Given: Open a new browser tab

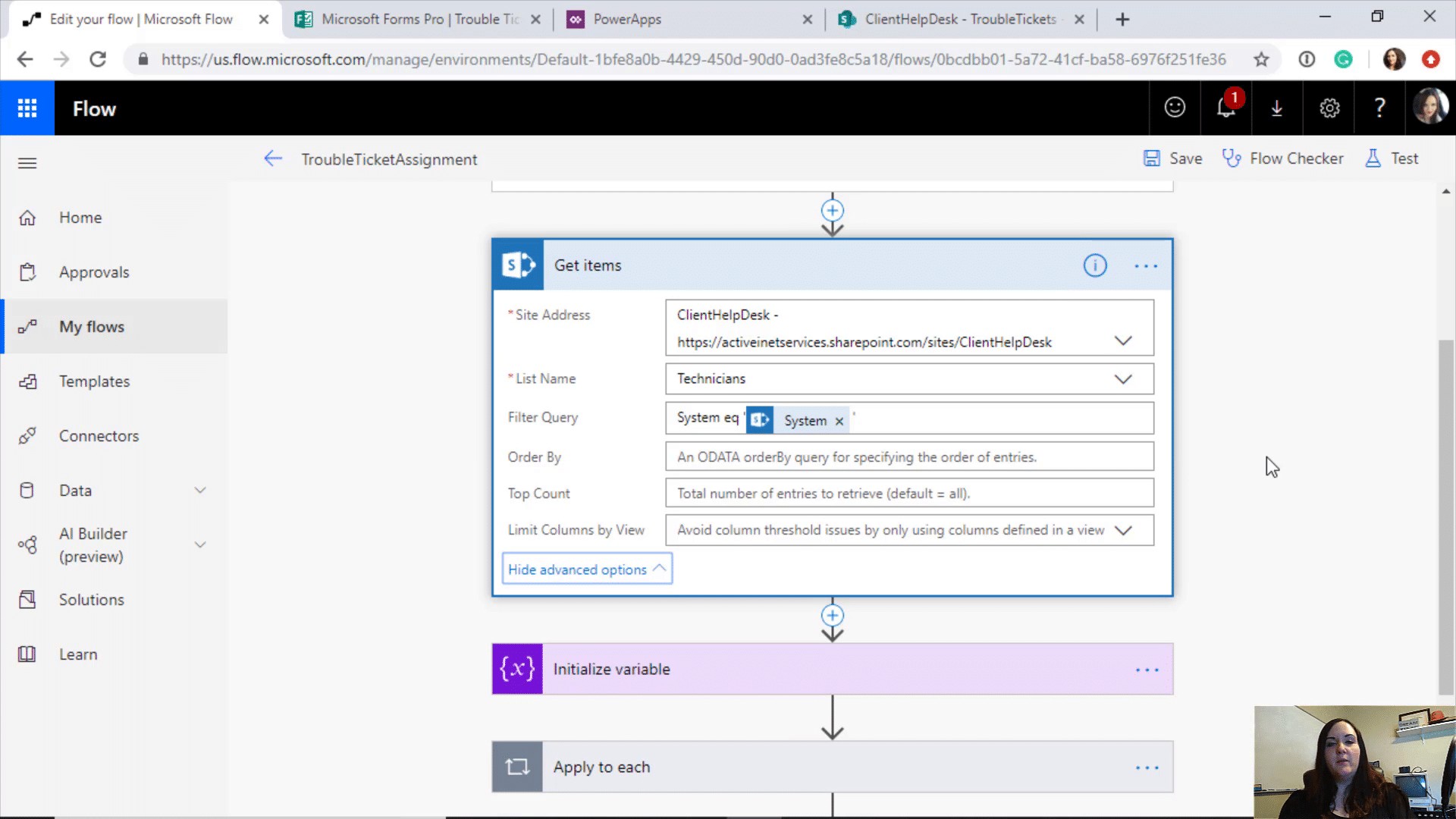Looking at the screenshot, I should tap(1123, 20).
